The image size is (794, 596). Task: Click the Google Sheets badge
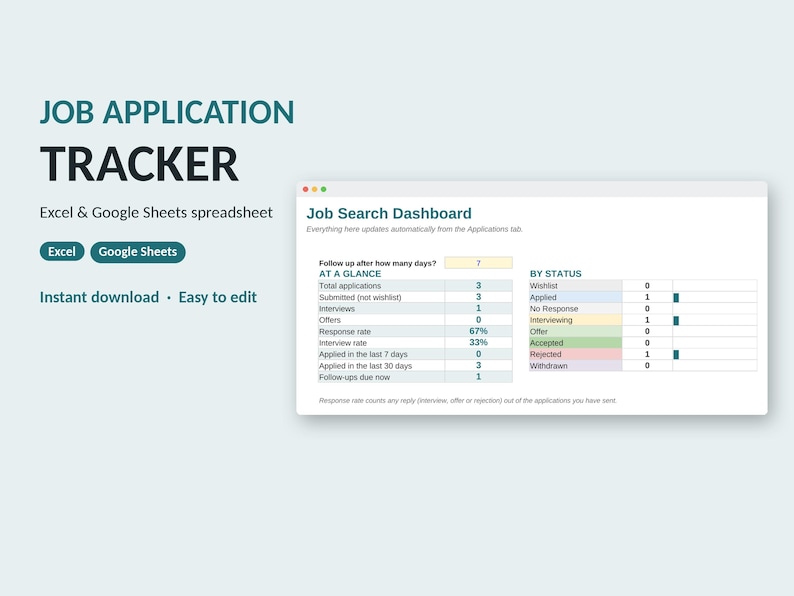pyautogui.click(x=138, y=252)
